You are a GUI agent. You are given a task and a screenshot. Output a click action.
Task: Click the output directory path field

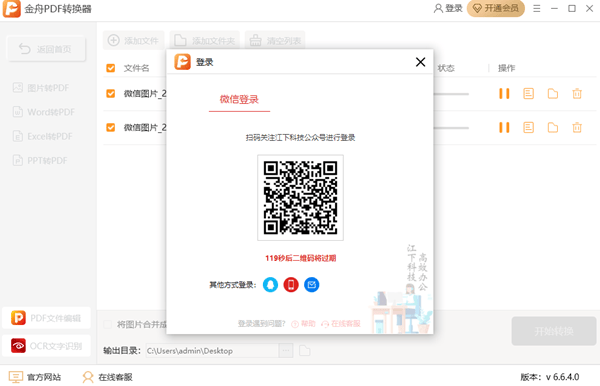212,351
